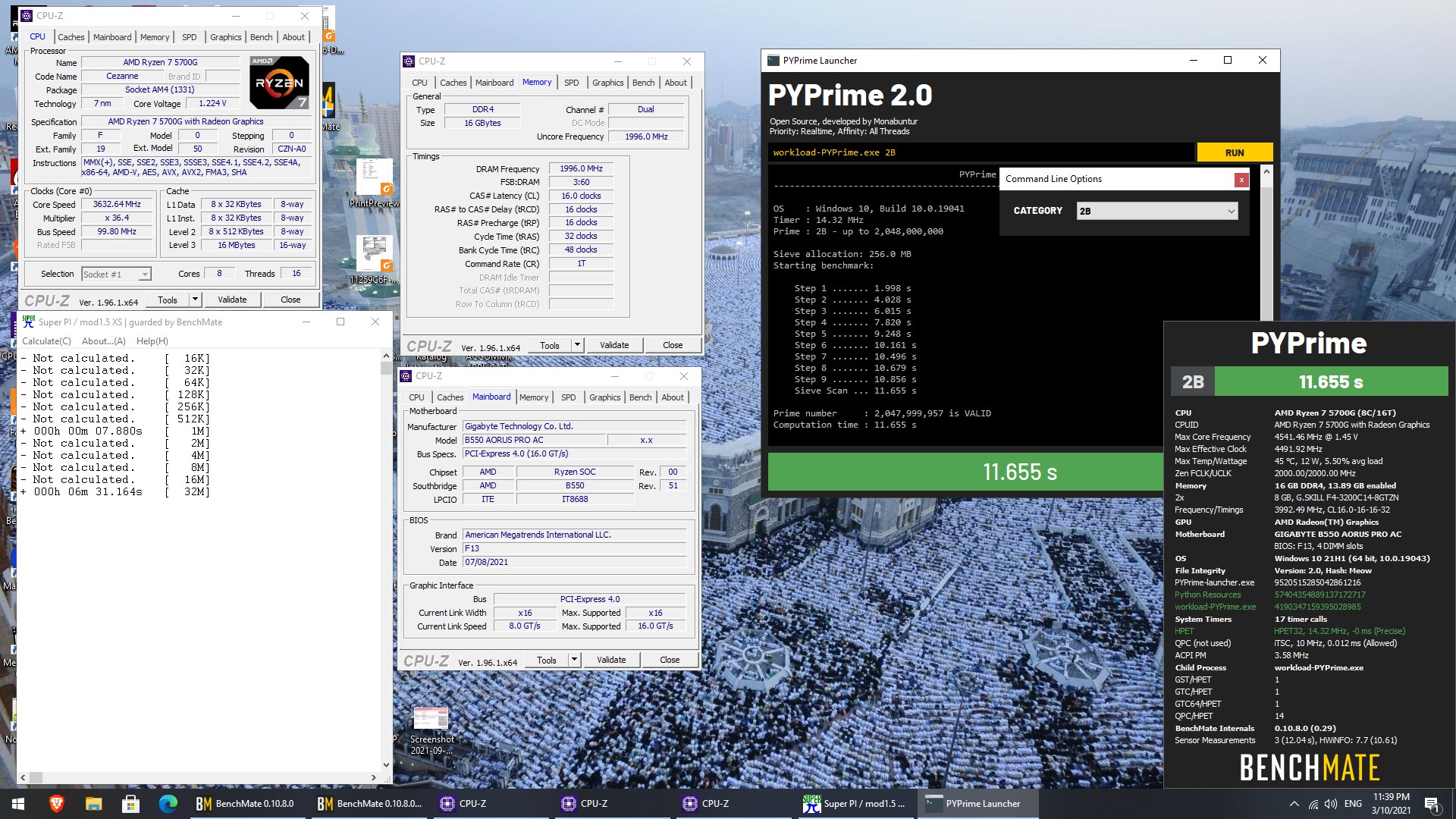Click Validate in CPU-Z CPU window
This screenshot has width=1456, height=819.
coord(232,300)
